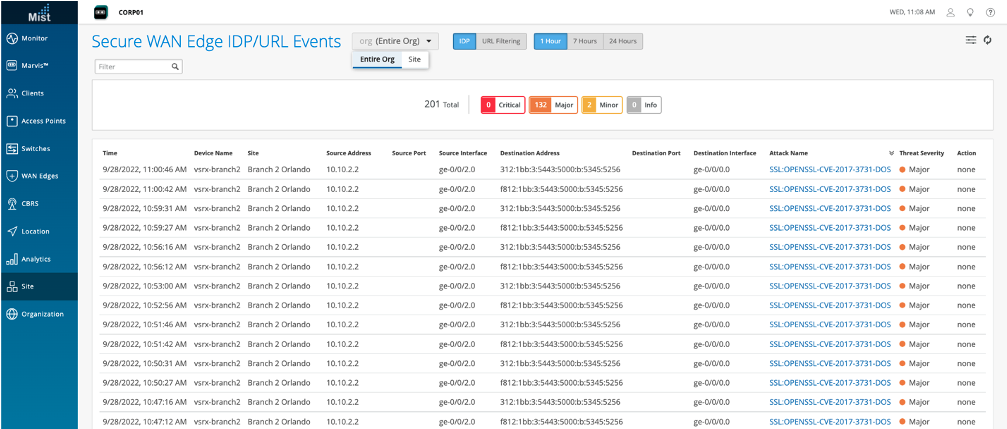Screen dimensions: 1007x429
Task: Open table settings icon beside refresh
Action: tap(970, 40)
